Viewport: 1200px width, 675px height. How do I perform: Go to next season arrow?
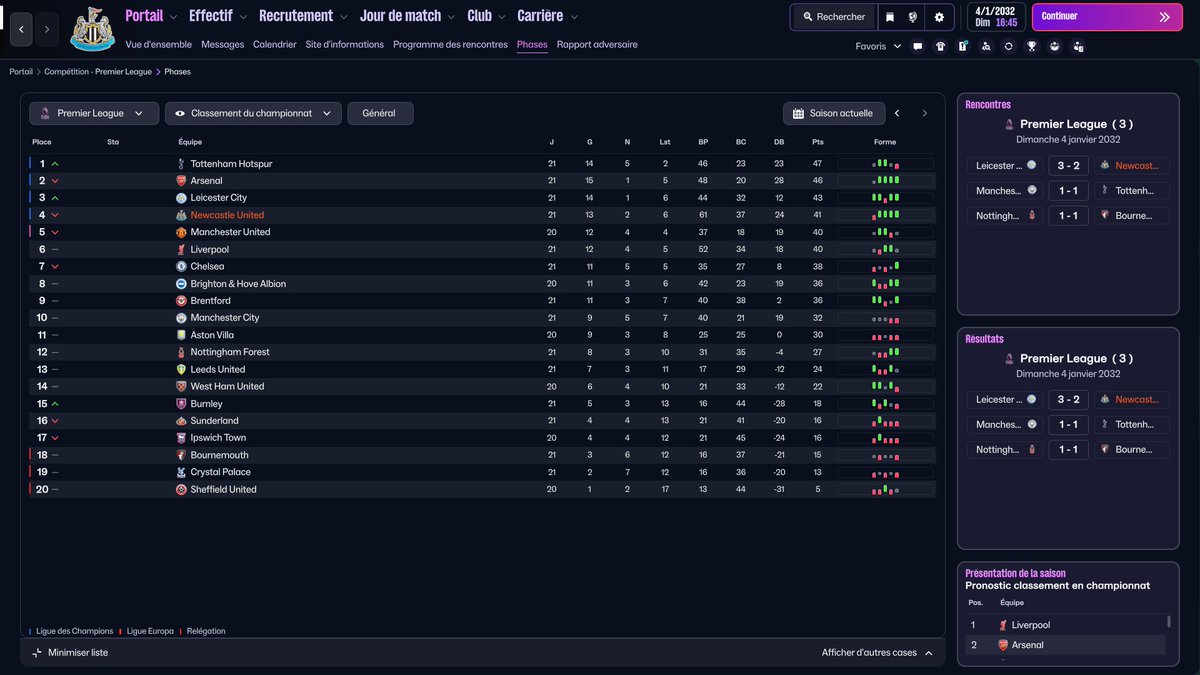pos(925,114)
